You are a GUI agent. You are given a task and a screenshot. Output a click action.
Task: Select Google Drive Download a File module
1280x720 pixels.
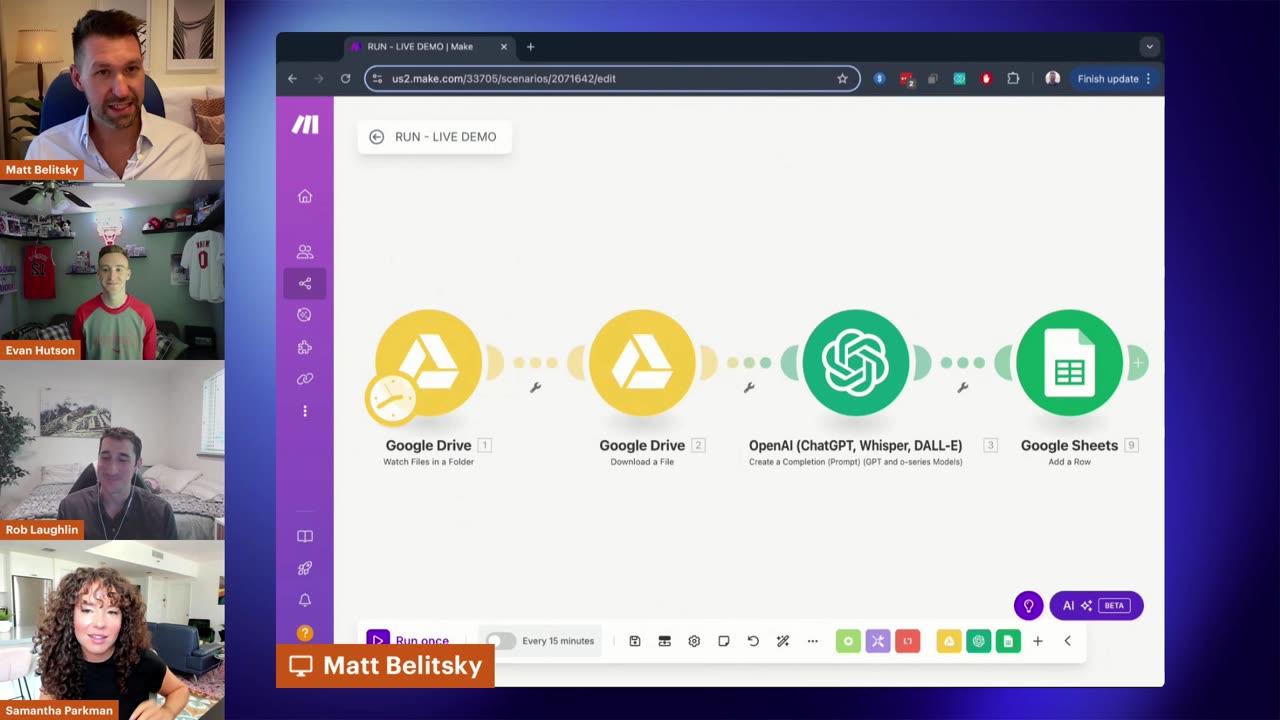pyautogui.click(x=642, y=362)
